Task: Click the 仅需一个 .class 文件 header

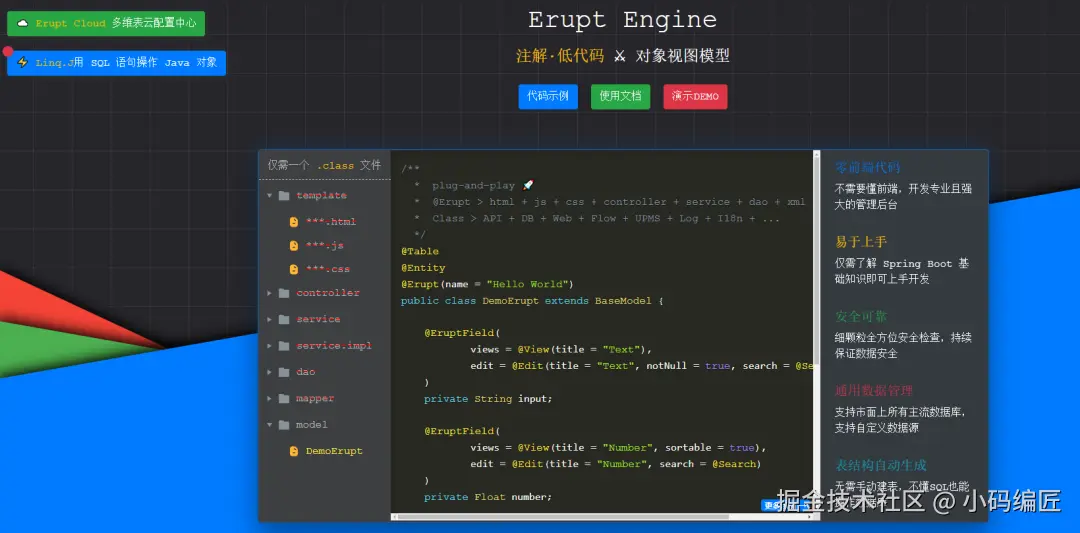Action: (324, 165)
